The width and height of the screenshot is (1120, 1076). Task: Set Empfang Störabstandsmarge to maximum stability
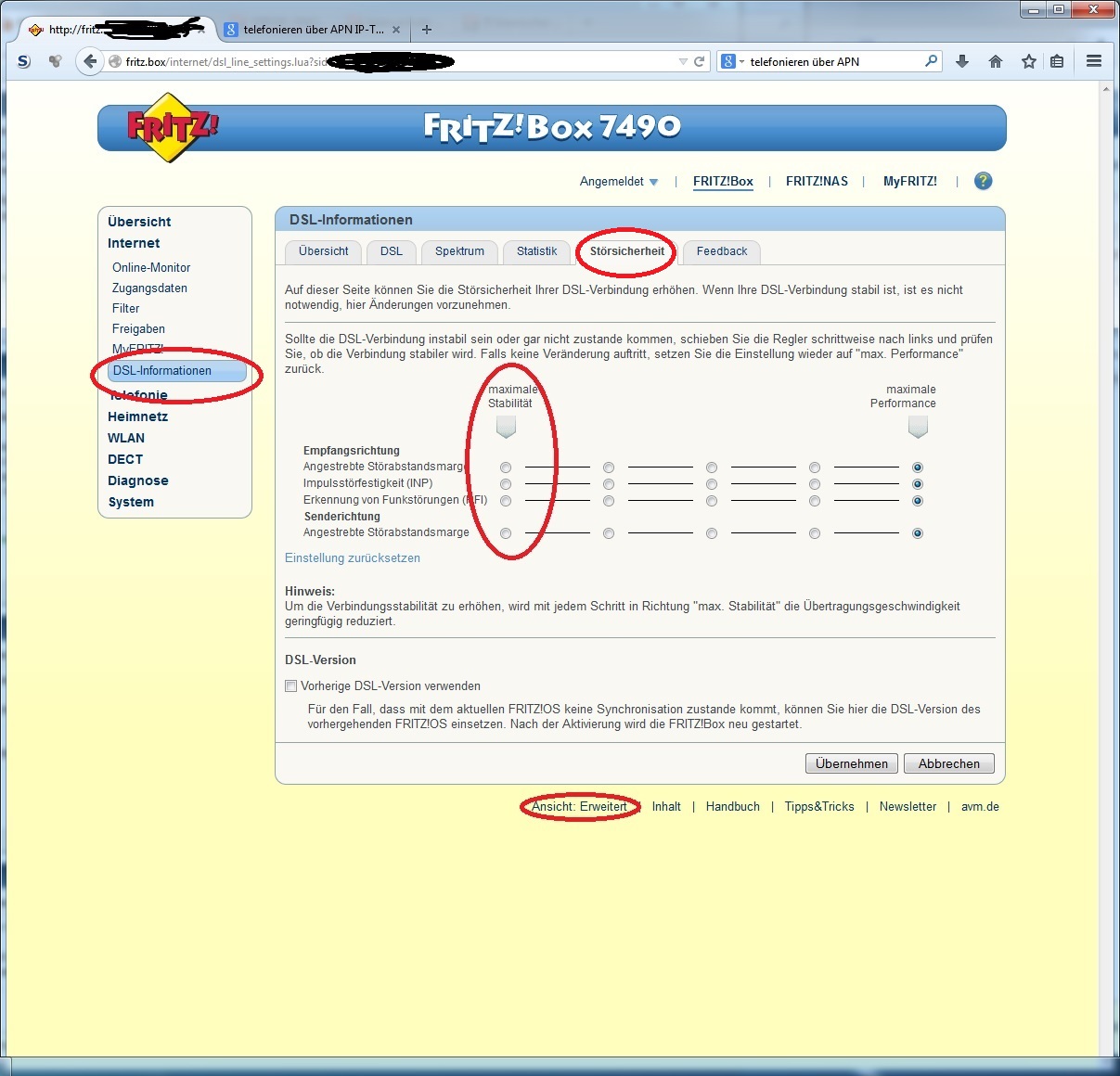click(x=506, y=468)
